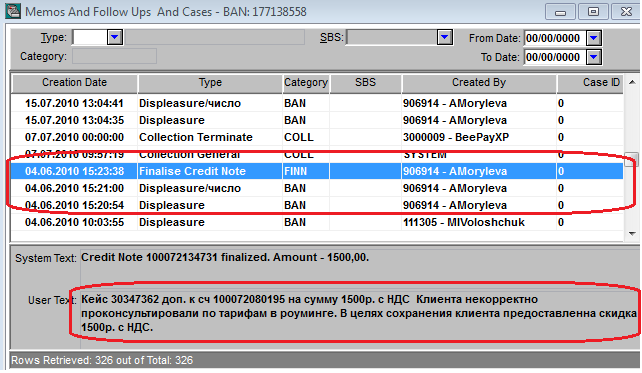The width and height of the screenshot is (642, 373).
Task: Select row dated 04.06.2010 15:20:54
Action: [x=317, y=205]
